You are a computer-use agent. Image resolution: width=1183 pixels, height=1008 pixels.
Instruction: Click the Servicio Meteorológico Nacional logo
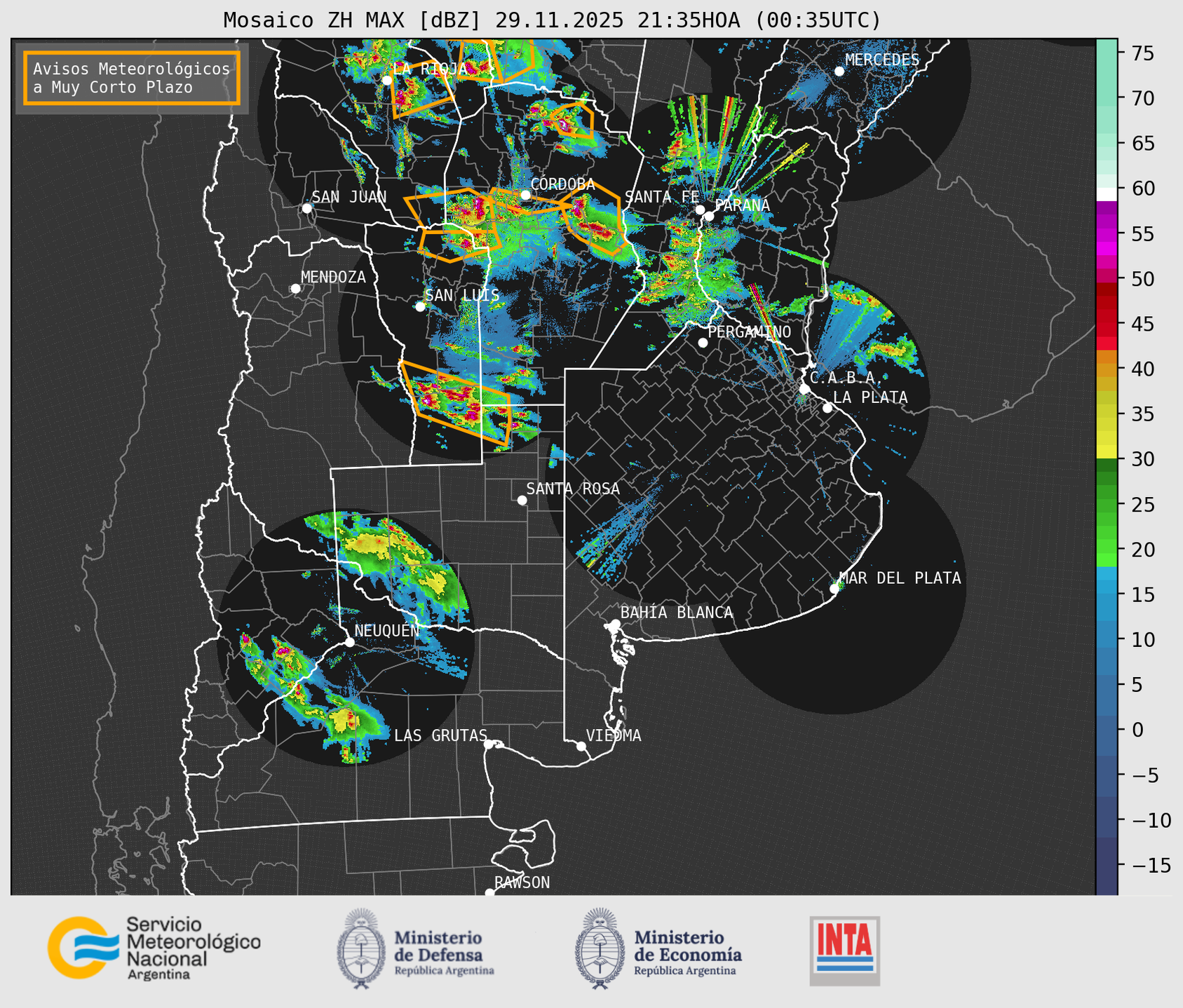[154, 948]
